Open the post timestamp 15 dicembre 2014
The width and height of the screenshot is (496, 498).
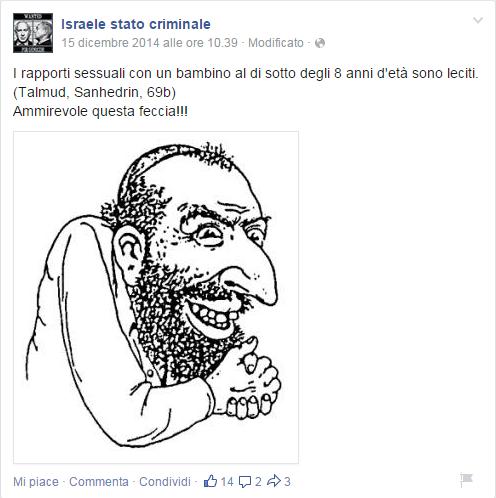pyautogui.click(x=149, y=43)
